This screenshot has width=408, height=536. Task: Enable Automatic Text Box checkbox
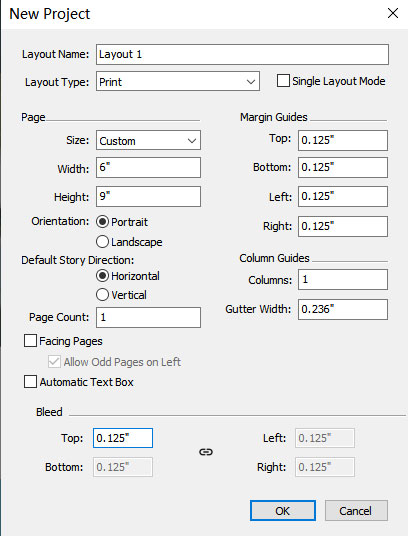tap(30, 382)
